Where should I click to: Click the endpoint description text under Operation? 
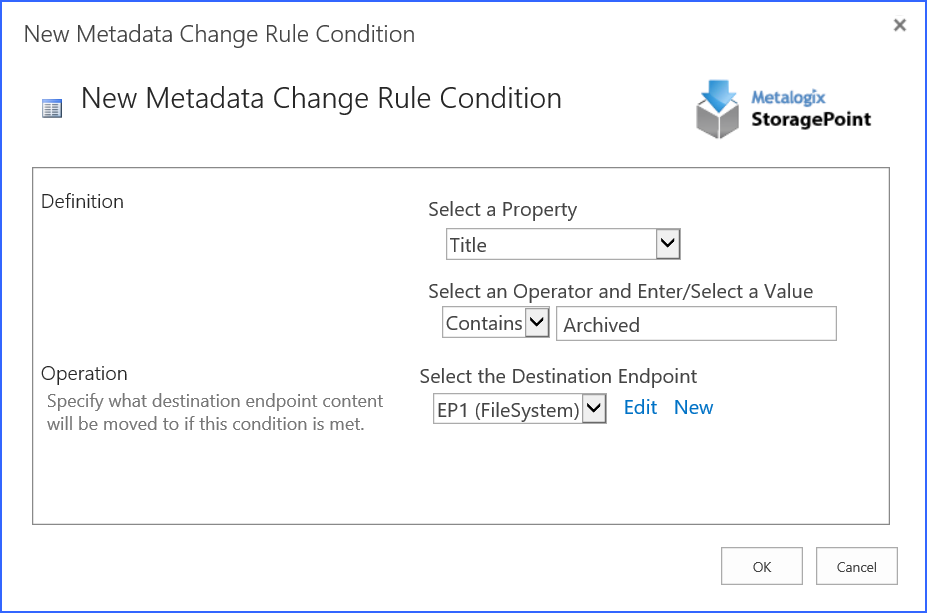[214, 411]
